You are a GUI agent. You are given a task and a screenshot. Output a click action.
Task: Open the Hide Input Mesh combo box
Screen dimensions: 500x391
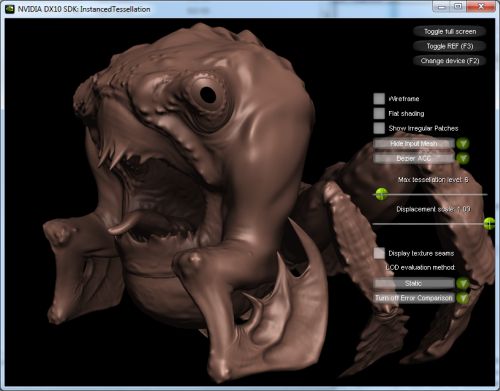click(x=413, y=144)
